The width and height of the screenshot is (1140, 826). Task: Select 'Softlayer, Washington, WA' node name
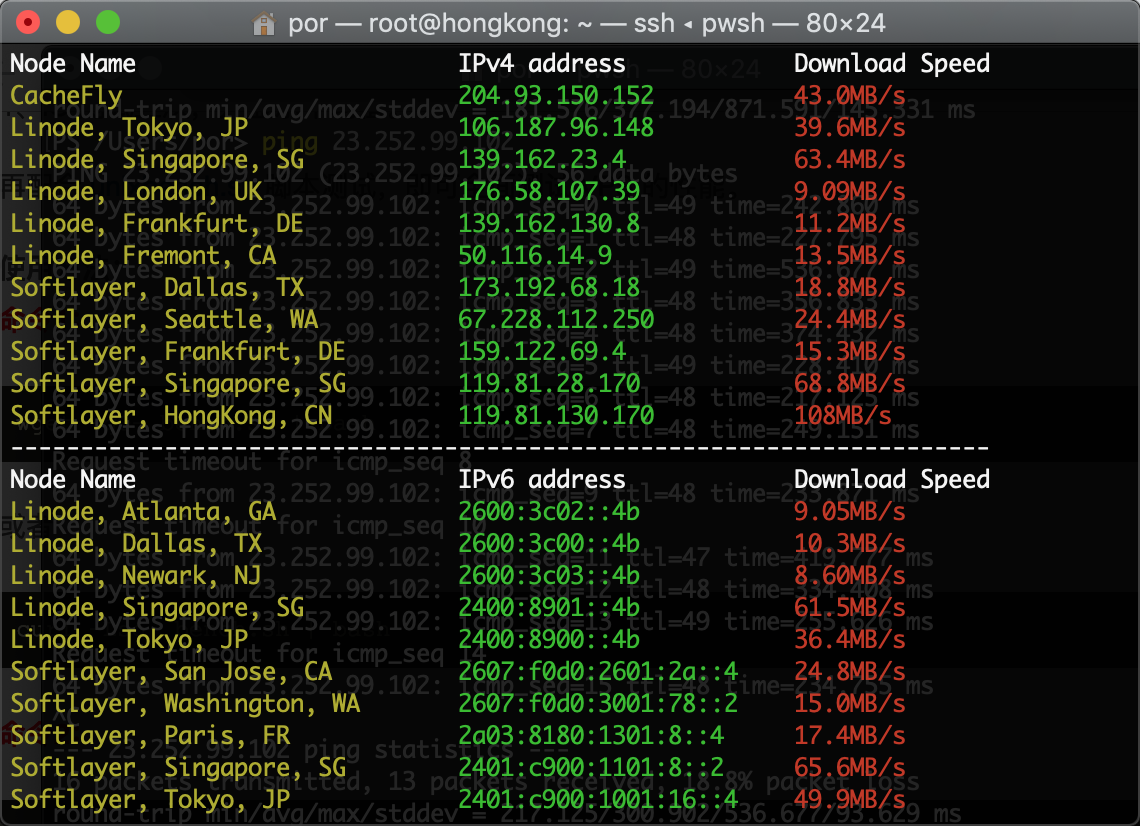point(185,703)
